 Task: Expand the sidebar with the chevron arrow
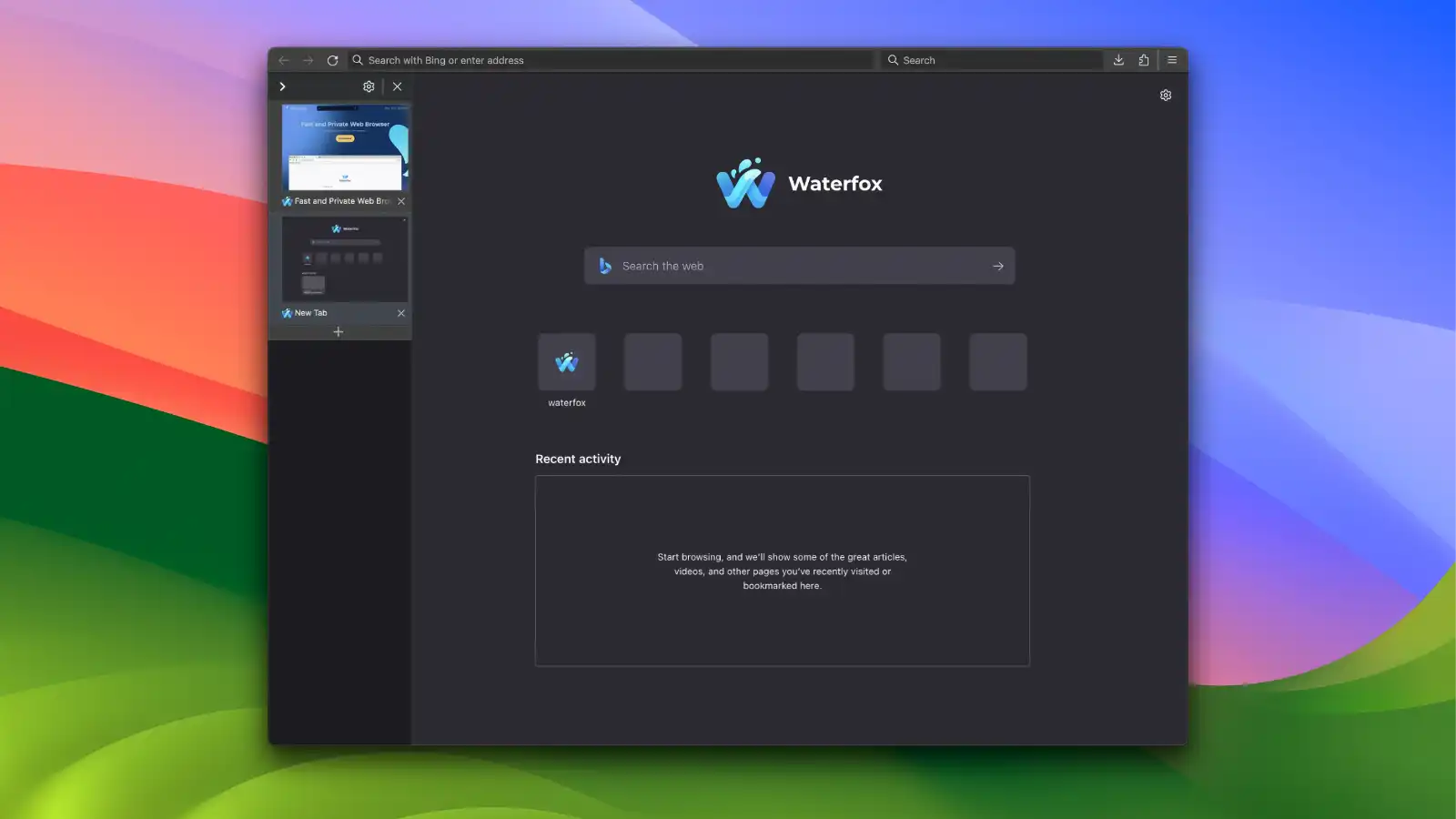(x=283, y=86)
